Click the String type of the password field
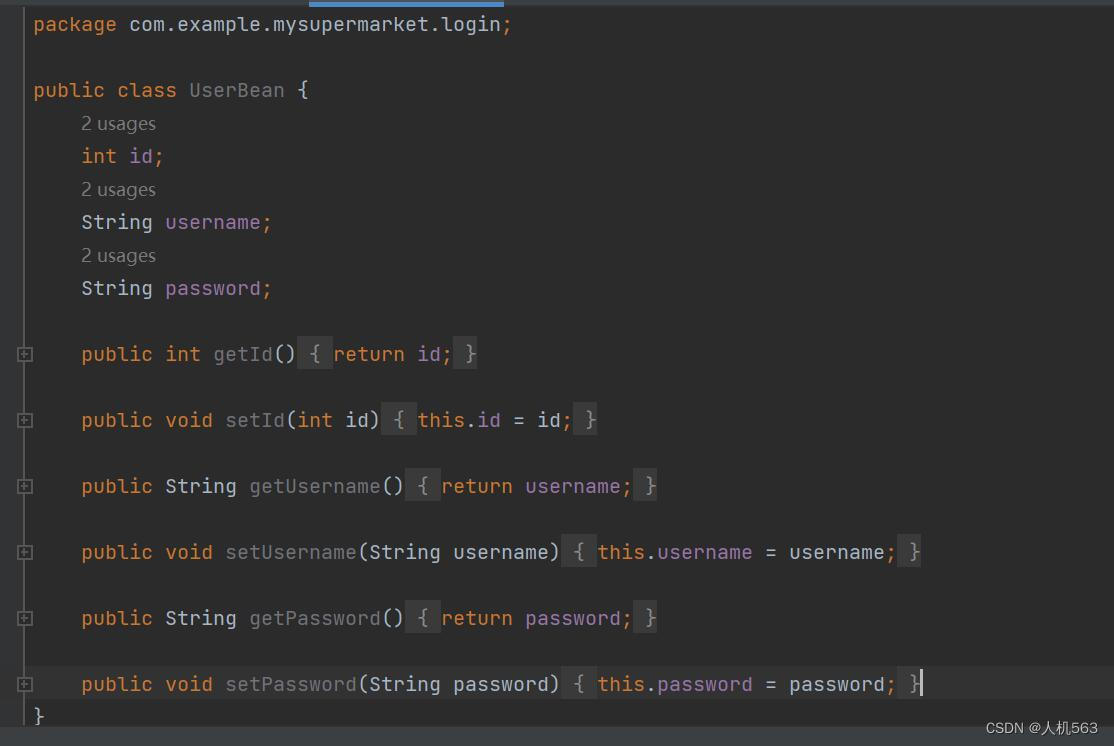Screen dimensions: 1114x746 coord(116,288)
